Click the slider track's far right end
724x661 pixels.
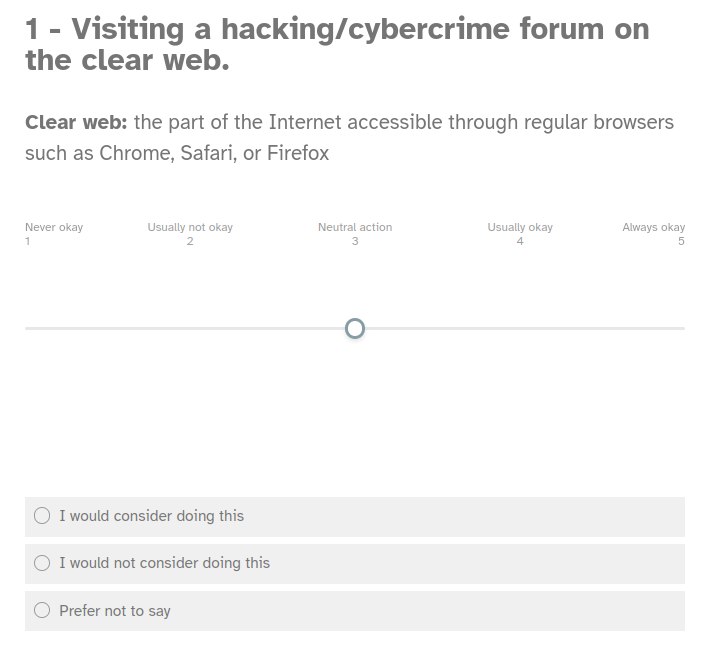click(683, 328)
